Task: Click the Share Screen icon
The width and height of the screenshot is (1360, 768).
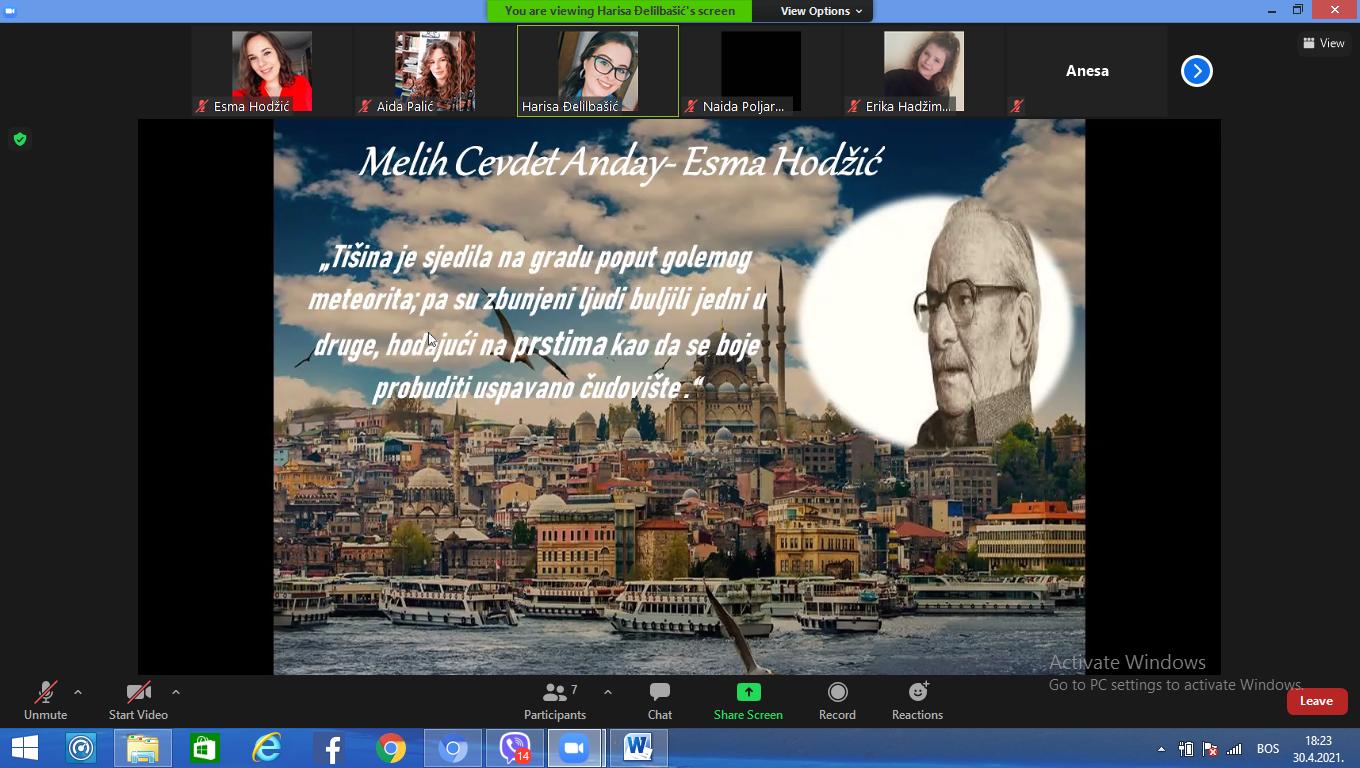Action: [x=748, y=701]
